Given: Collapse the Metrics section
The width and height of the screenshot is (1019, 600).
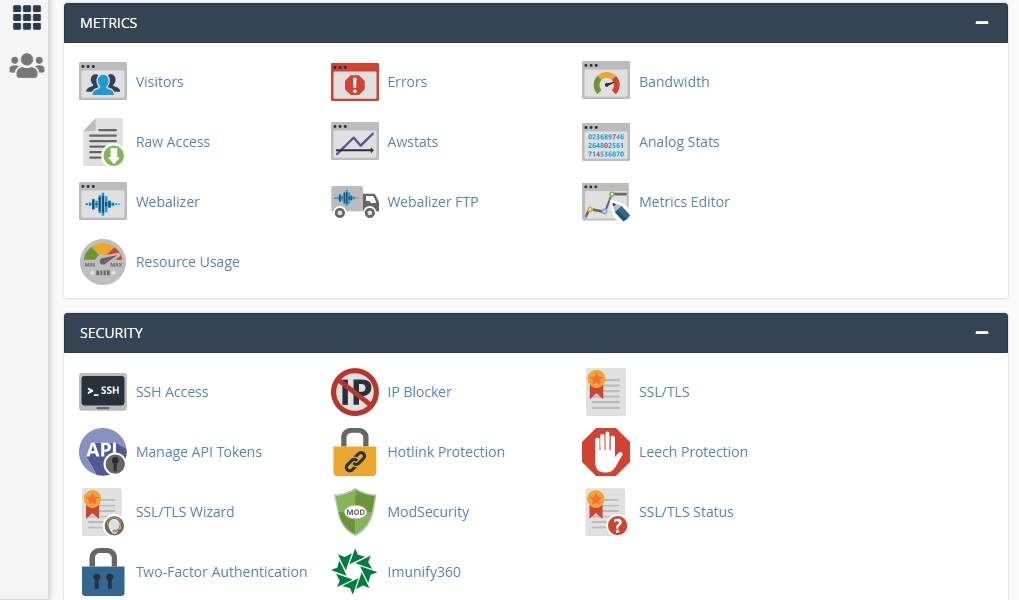Looking at the screenshot, I should [x=982, y=23].
